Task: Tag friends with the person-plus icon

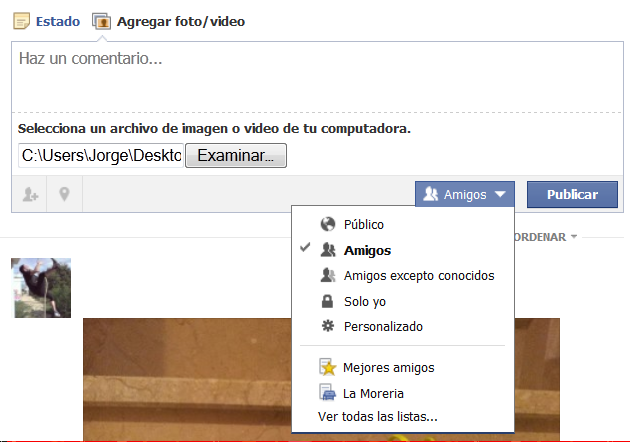Action: coord(30,194)
